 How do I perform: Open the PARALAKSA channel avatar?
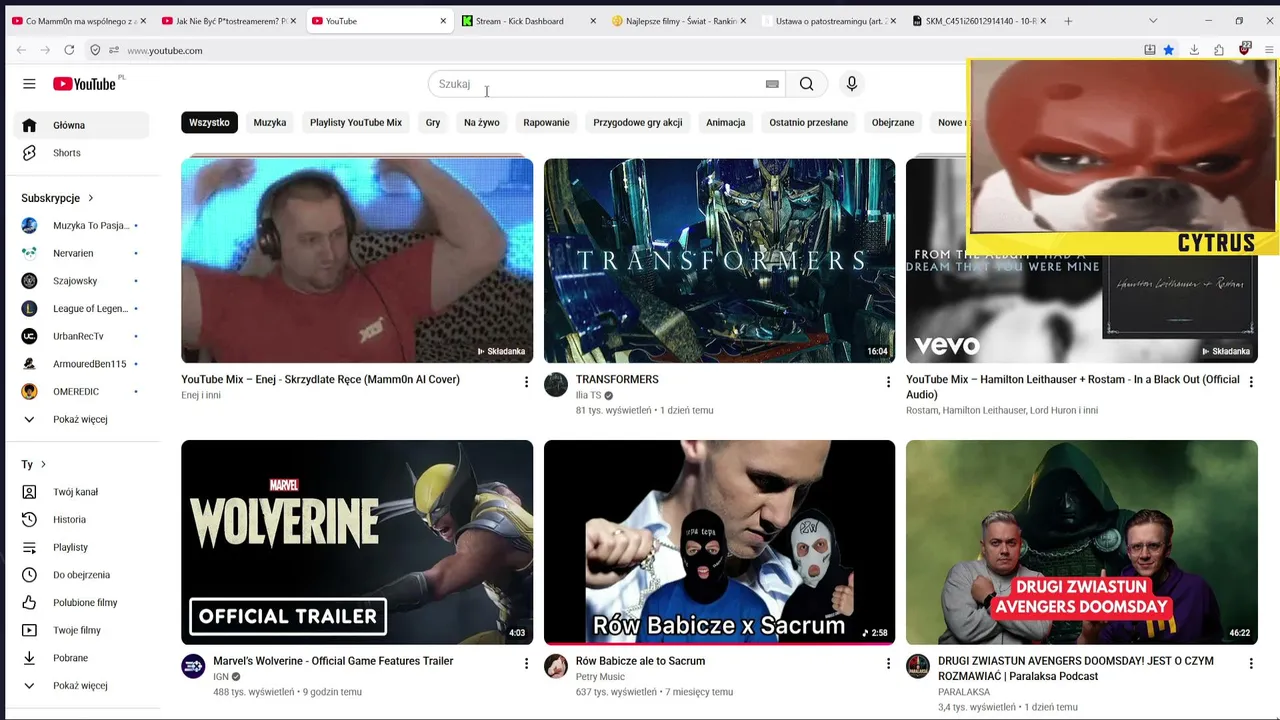pyautogui.click(x=918, y=666)
